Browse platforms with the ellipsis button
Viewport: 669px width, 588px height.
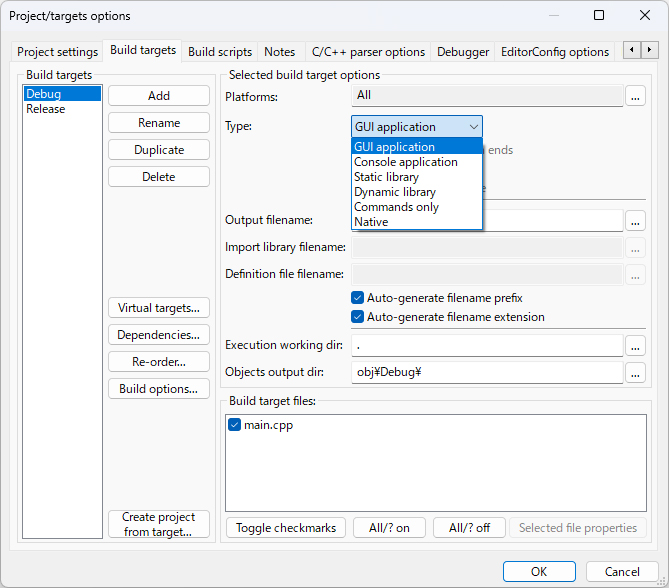tap(635, 96)
